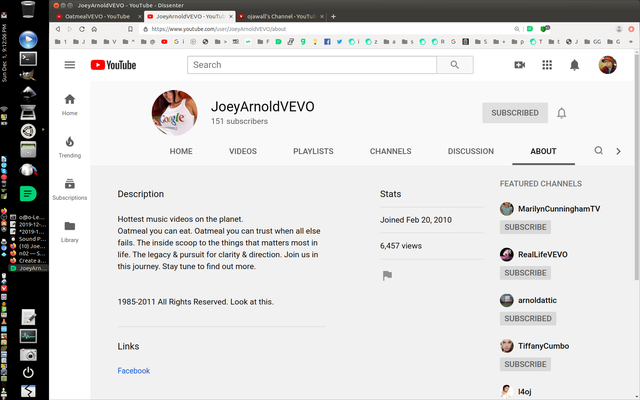Click the power icon in the dock
This screenshot has height=400, width=640.
28,373
